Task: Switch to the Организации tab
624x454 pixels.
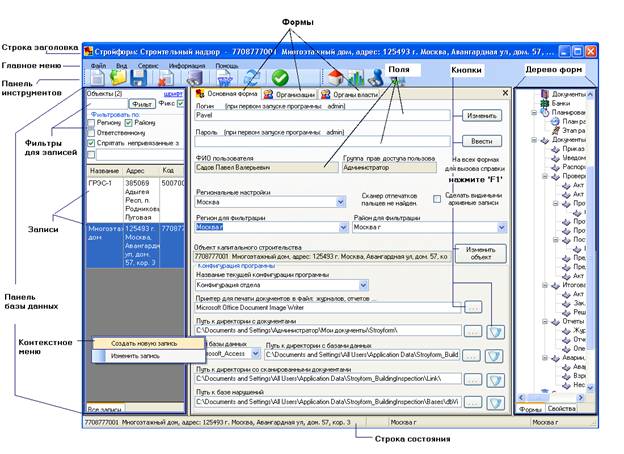Action: click(x=289, y=95)
